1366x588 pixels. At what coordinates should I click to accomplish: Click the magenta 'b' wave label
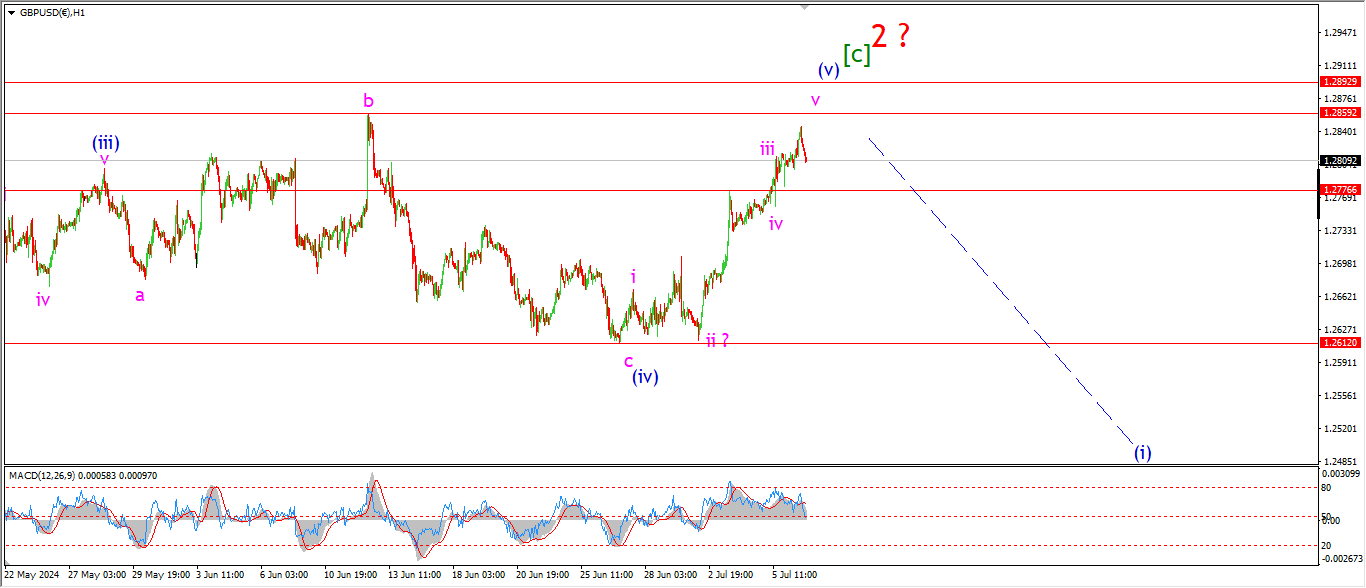click(369, 101)
